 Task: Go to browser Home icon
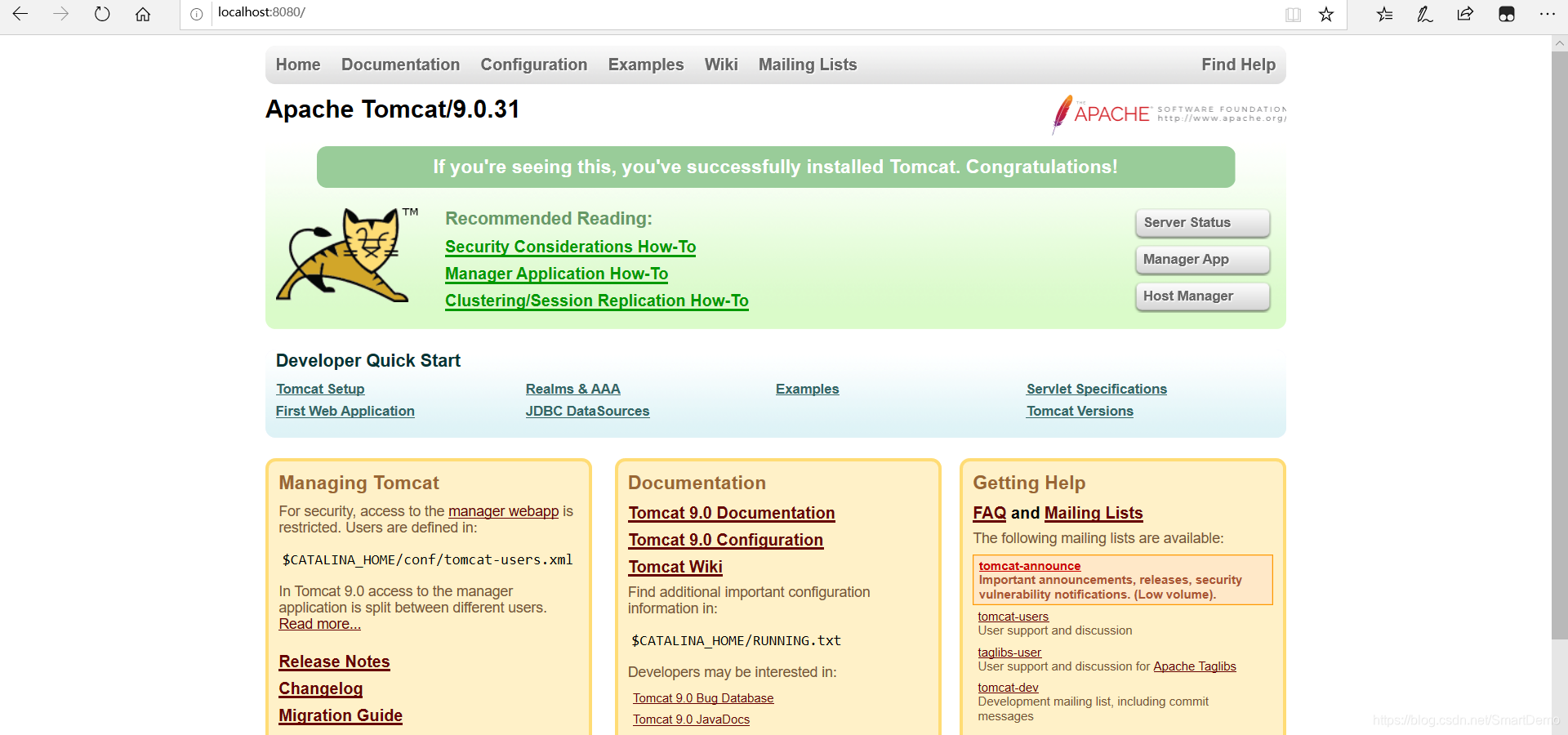[x=143, y=14]
